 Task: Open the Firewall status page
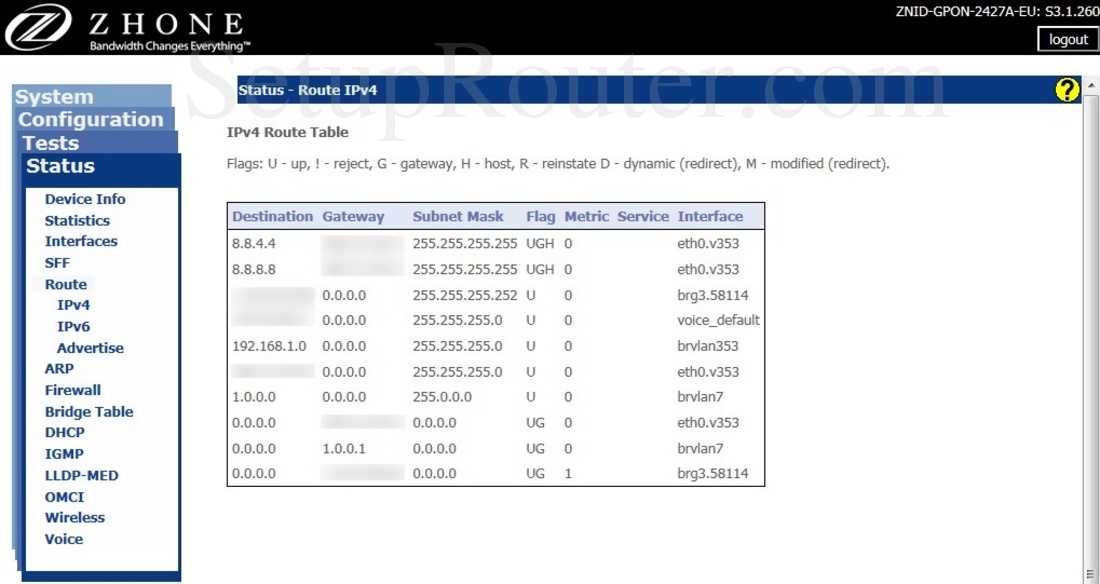(x=72, y=390)
